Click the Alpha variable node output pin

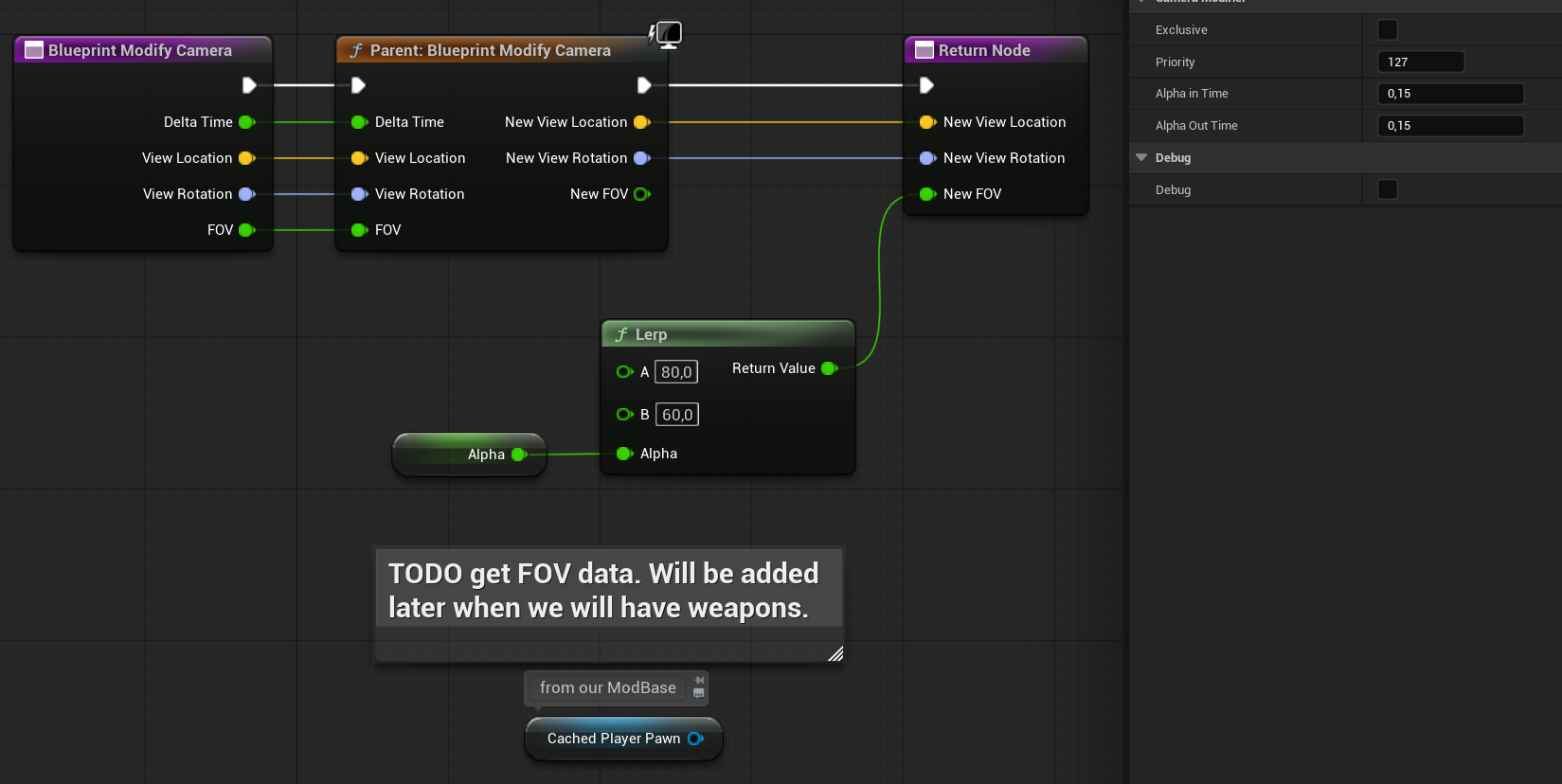519,454
